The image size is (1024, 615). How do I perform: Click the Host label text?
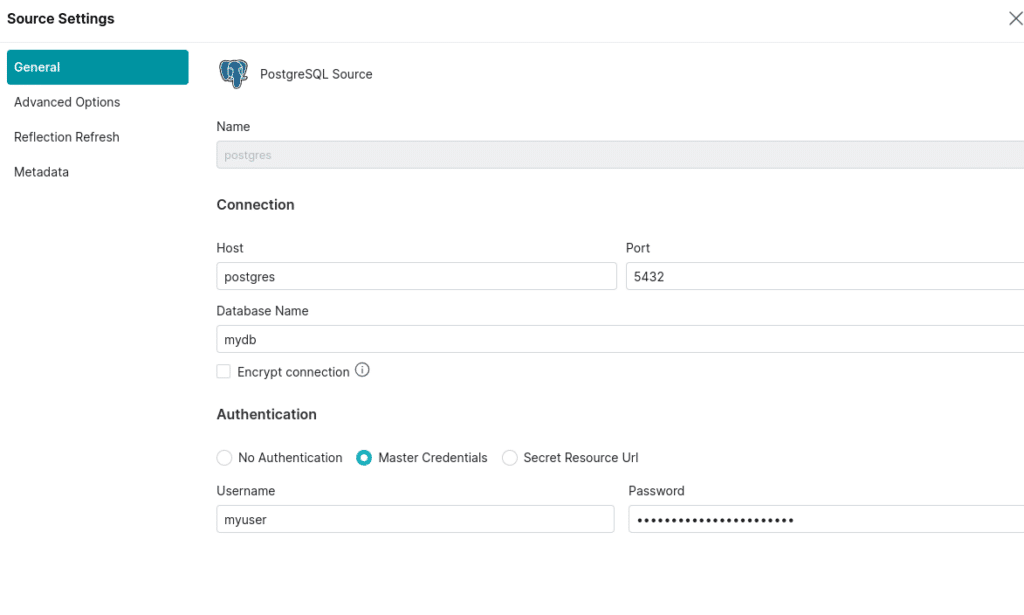tap(230, 248)
